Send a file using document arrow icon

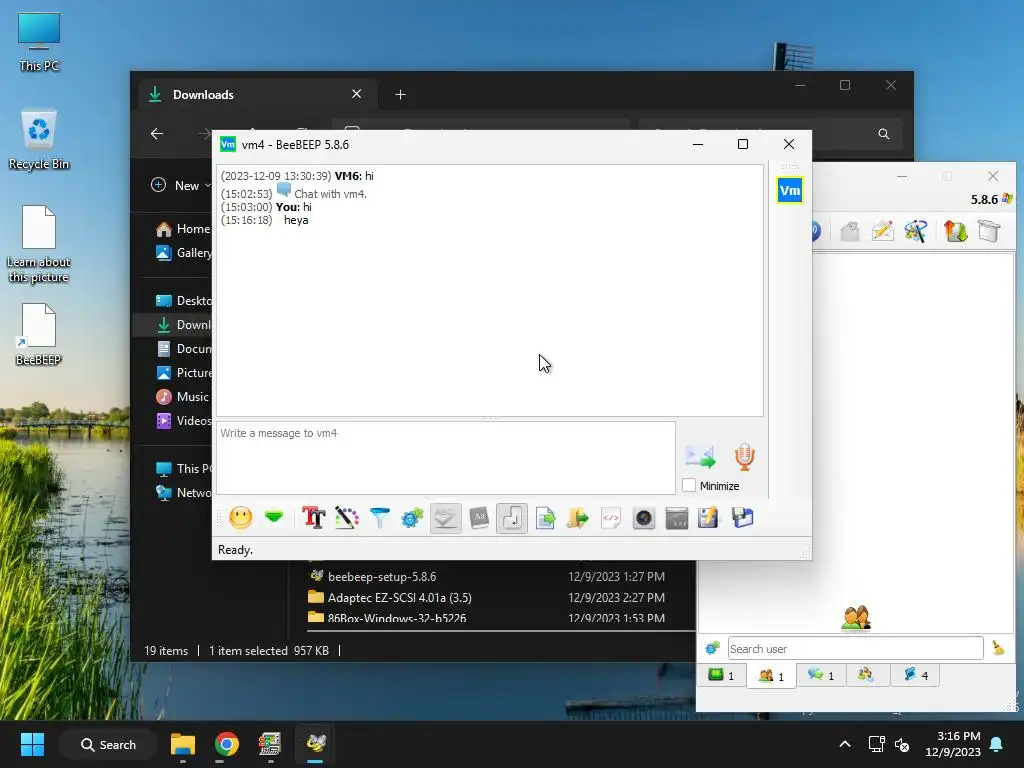(x=545, y=518)
